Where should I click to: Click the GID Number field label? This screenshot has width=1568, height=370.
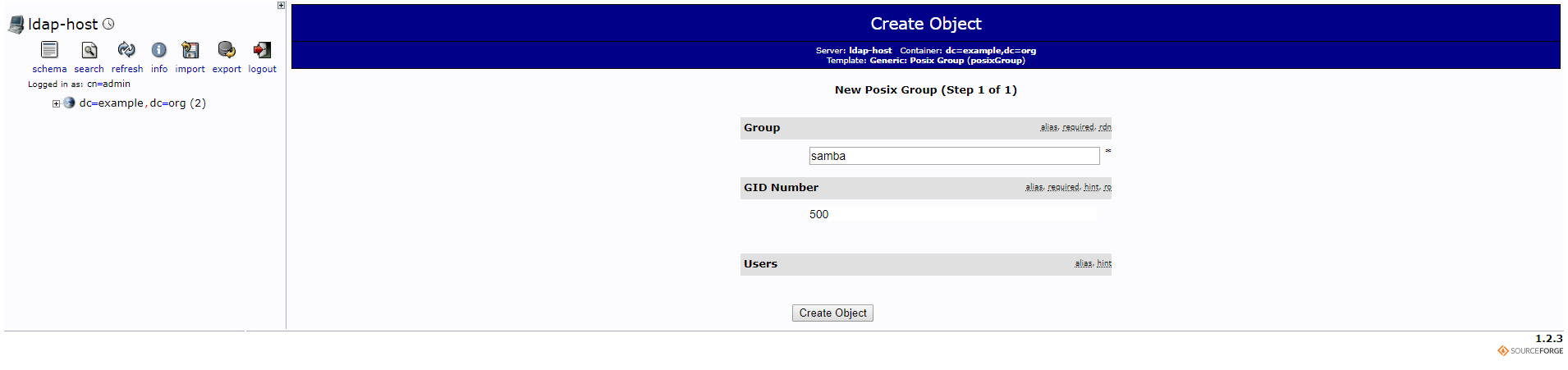pyautogui.click(x=781, y=188)
